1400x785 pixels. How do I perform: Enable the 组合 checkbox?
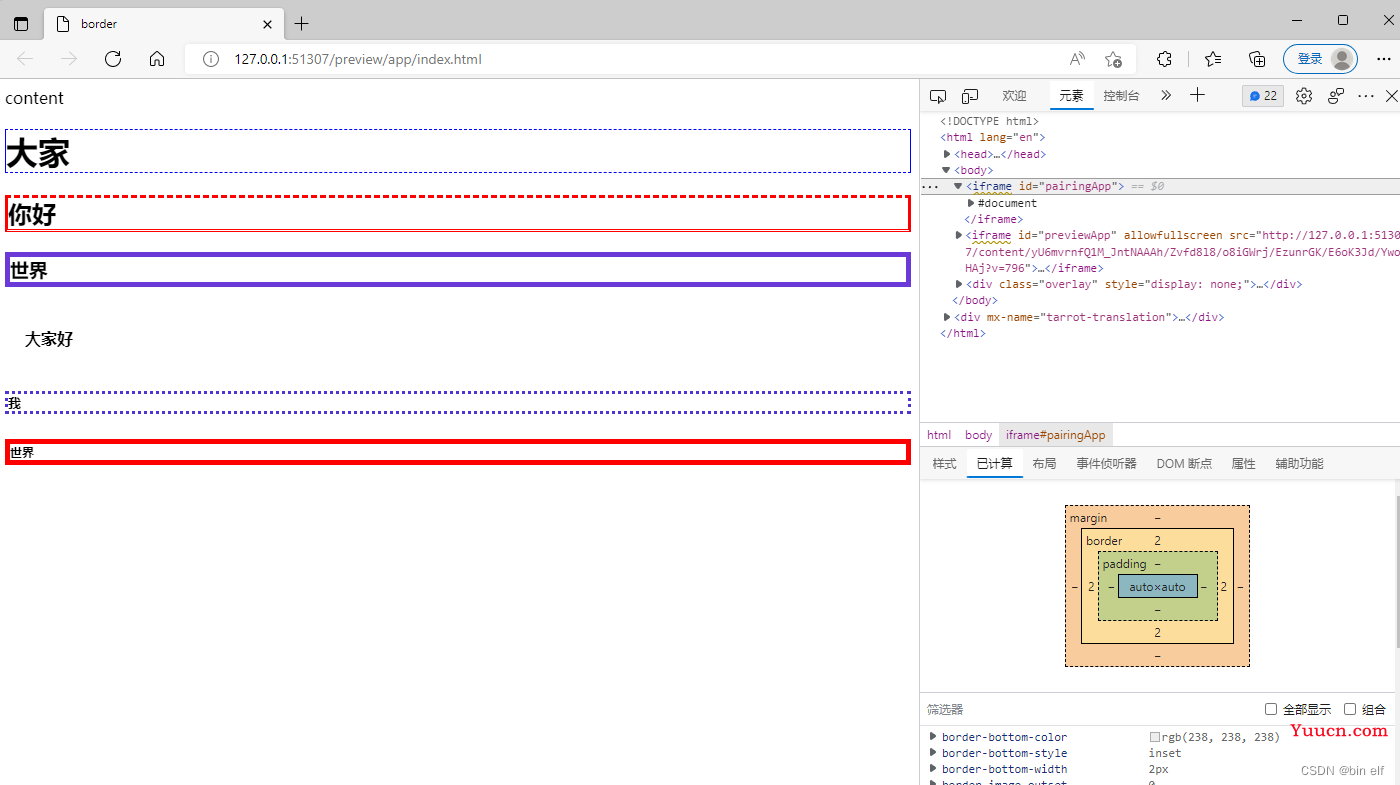(x=1350, y=709)
